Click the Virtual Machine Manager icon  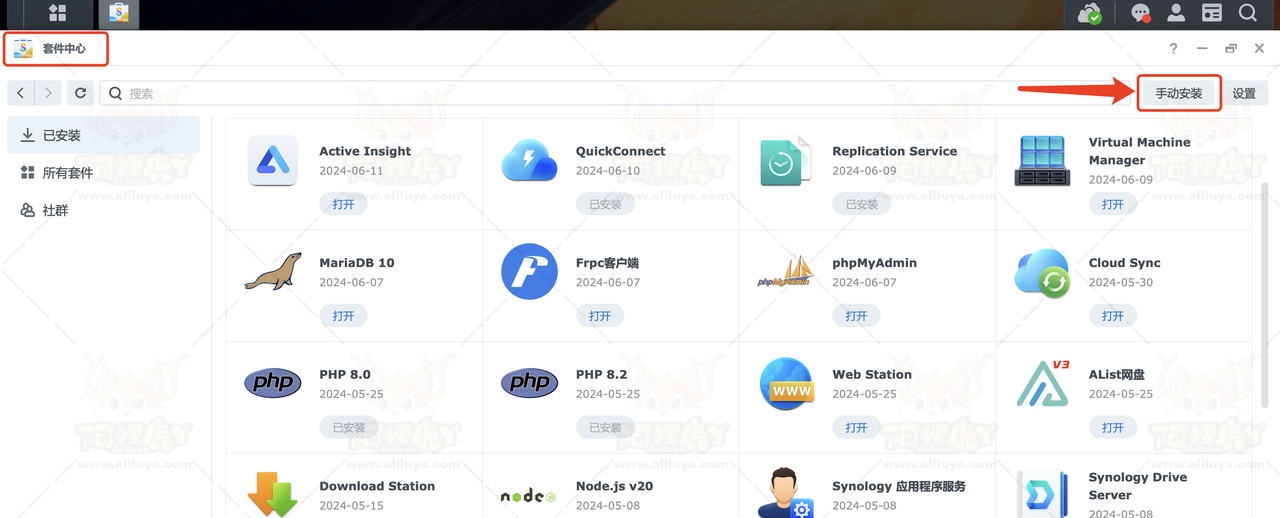(1042, 161)
